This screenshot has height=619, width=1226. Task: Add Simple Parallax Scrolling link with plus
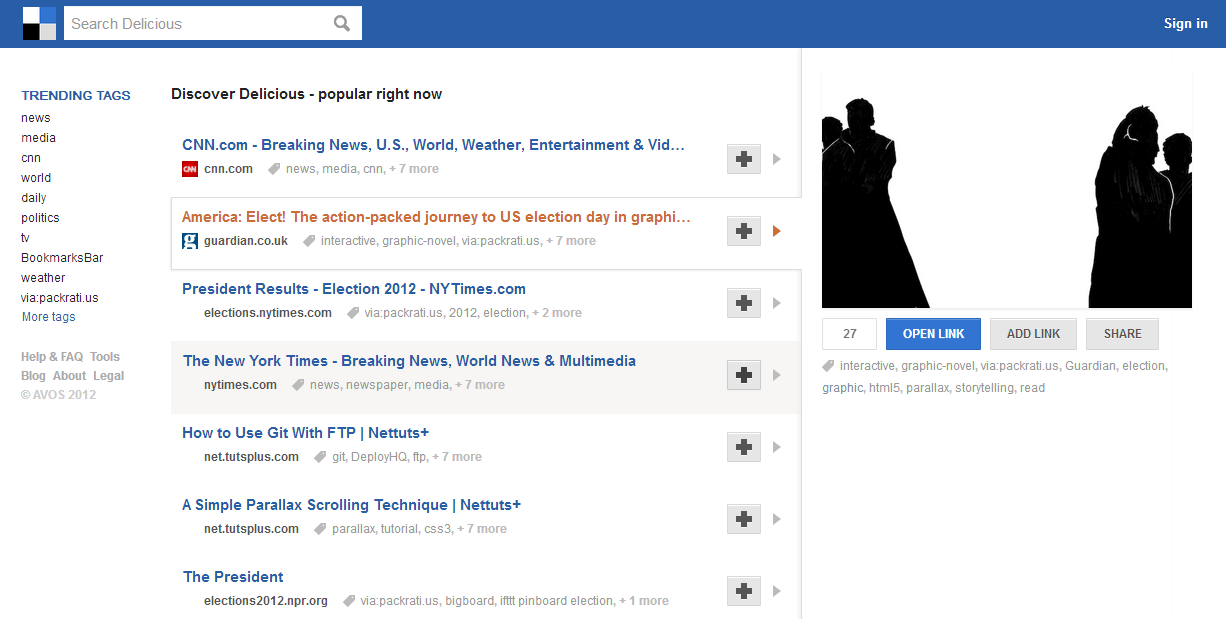click(743, 519)
